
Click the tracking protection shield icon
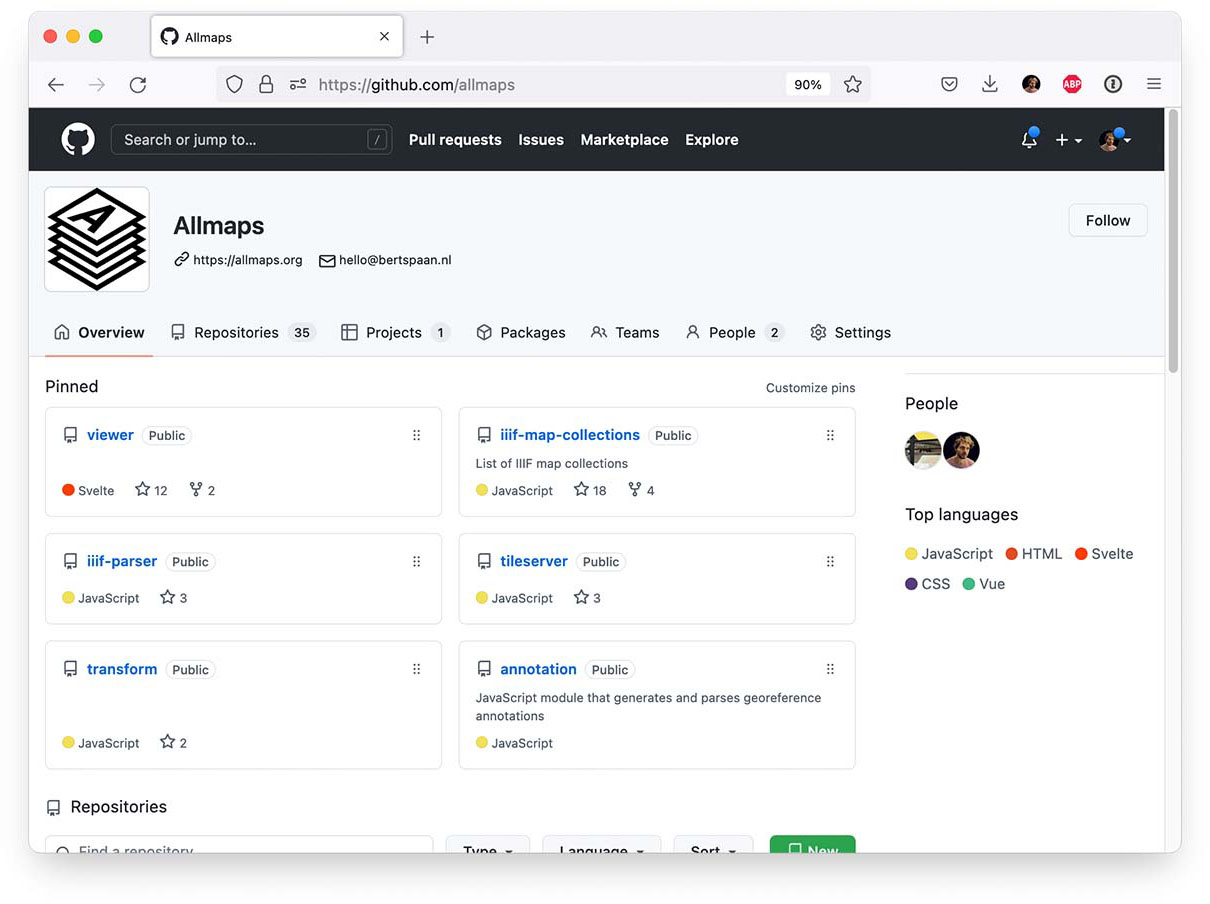(x=234, y=85)
